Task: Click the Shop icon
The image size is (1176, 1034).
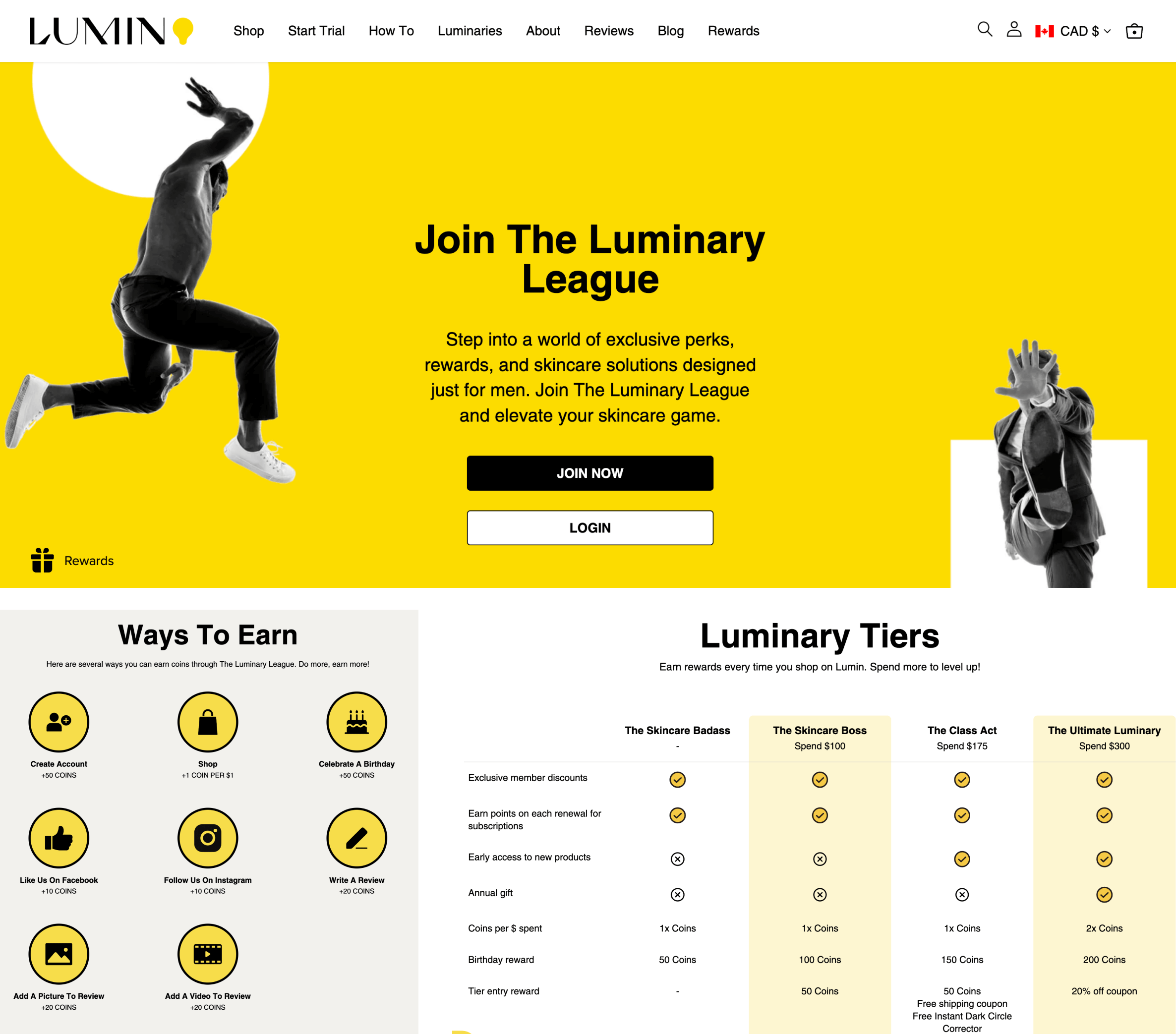Action: coord(207,723)
